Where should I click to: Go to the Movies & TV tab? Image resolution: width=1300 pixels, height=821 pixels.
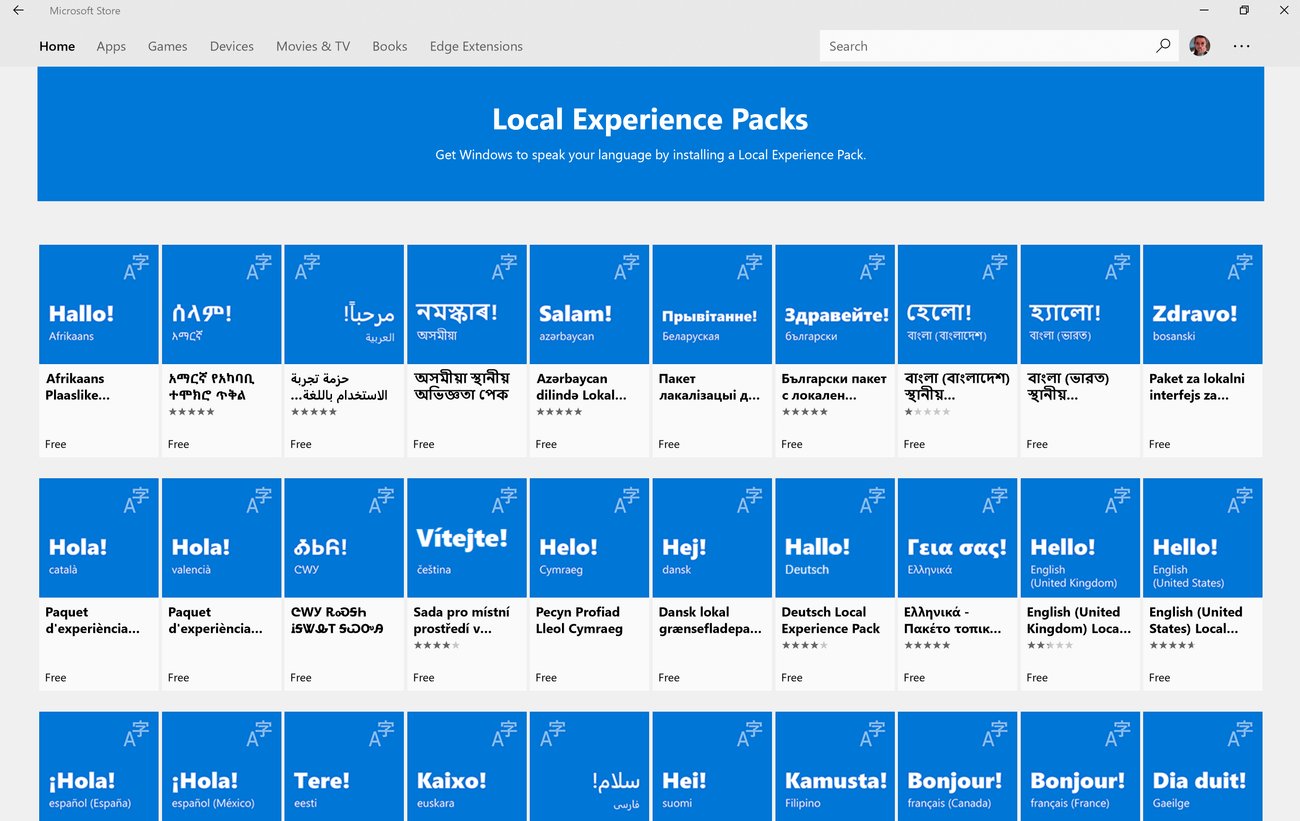313,46
